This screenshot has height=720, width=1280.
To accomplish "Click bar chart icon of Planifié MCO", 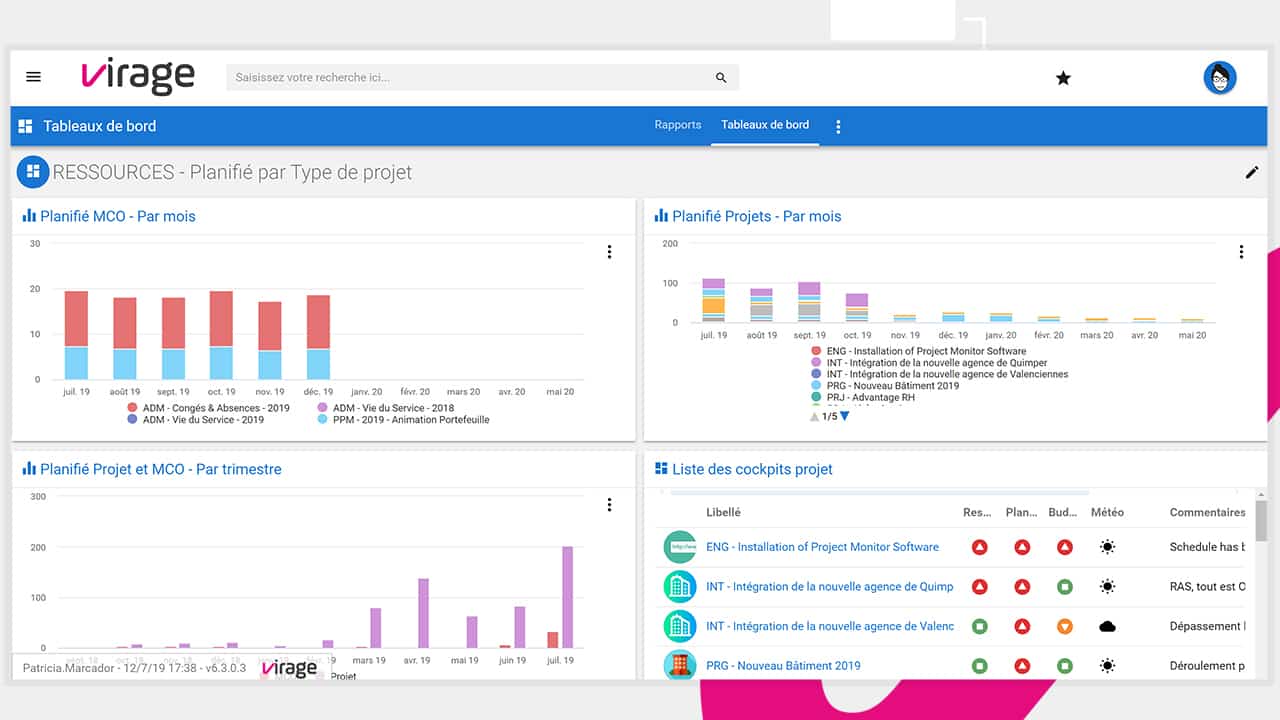I will 29,216.
